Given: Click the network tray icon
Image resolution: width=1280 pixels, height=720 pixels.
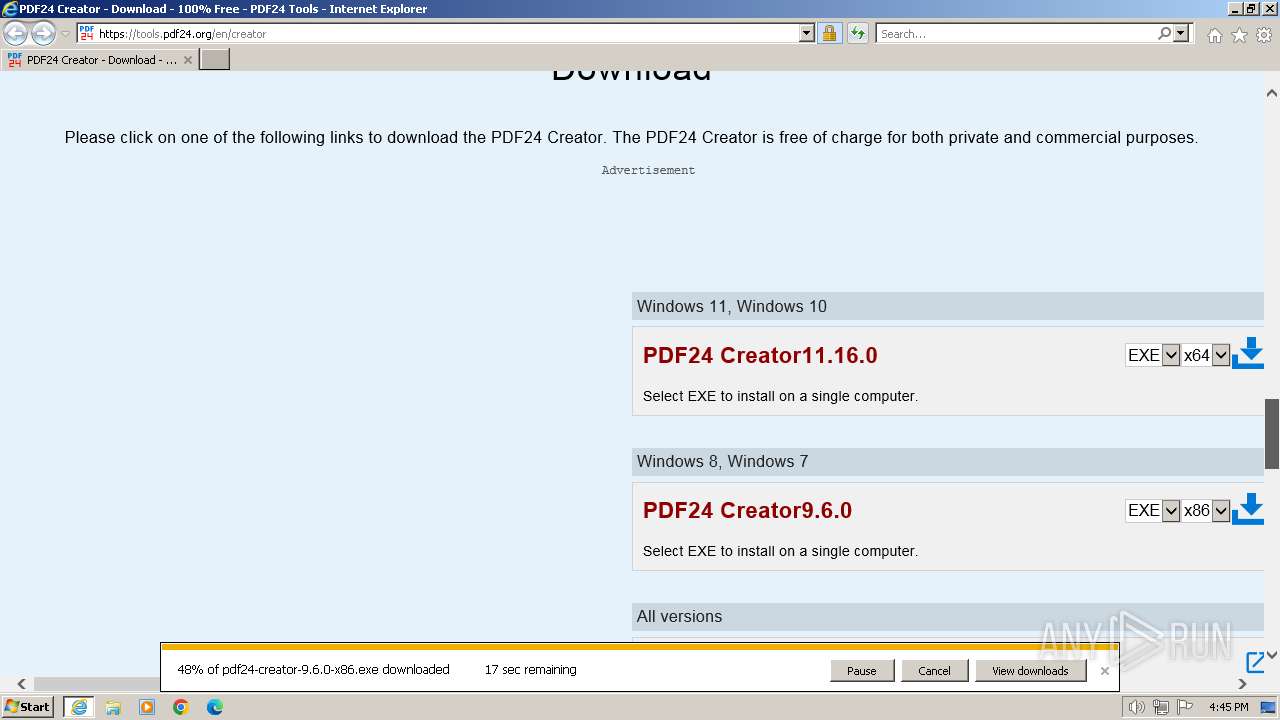Looking at the screenshot, I should [1160, 707].
